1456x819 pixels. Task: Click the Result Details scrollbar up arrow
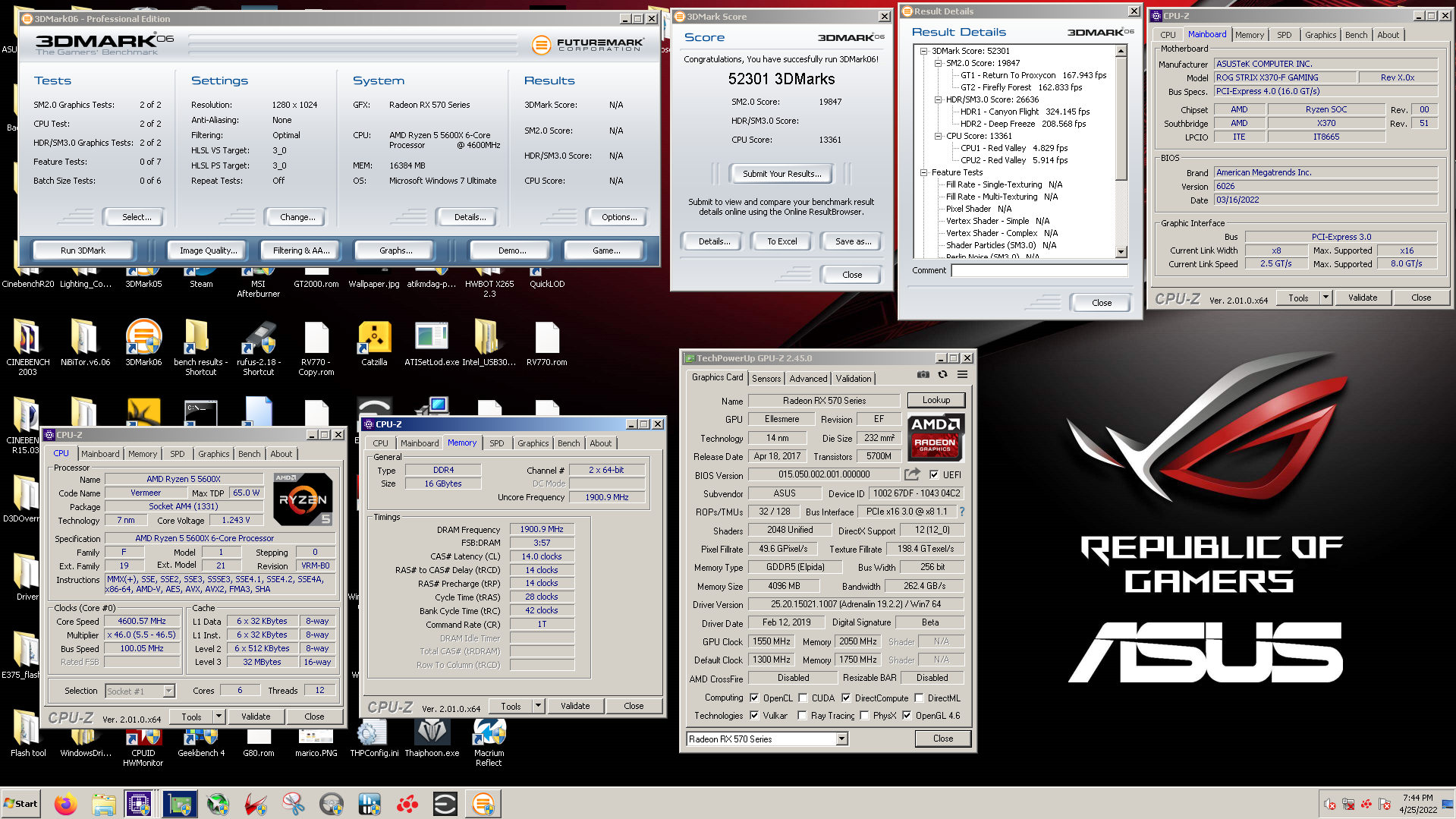tap(1121, 52)
